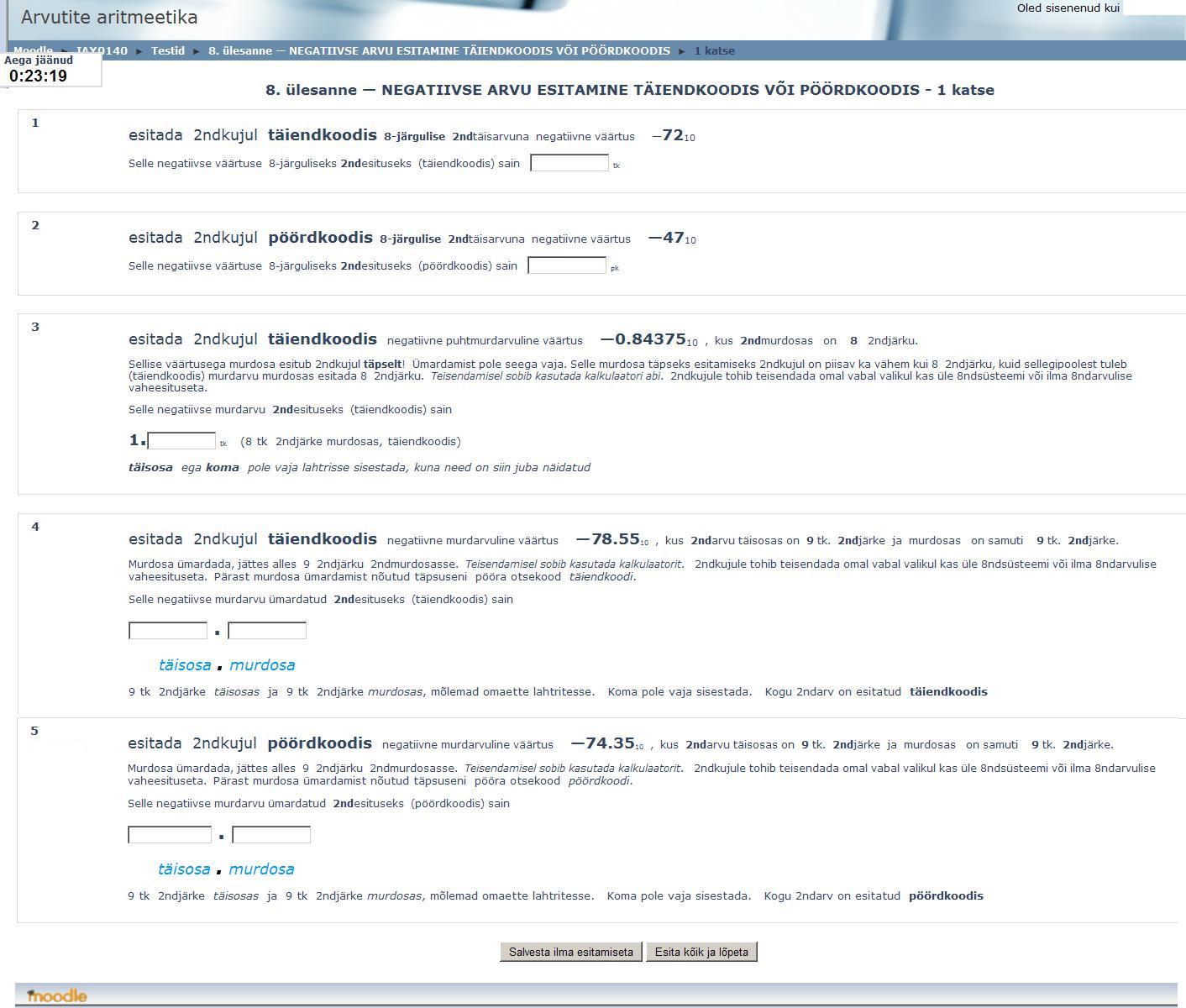This screenshot has height=1008, width=1186.
Task: Focus the answer field for question 1 (−72)
Action: [x=569, y=163]
